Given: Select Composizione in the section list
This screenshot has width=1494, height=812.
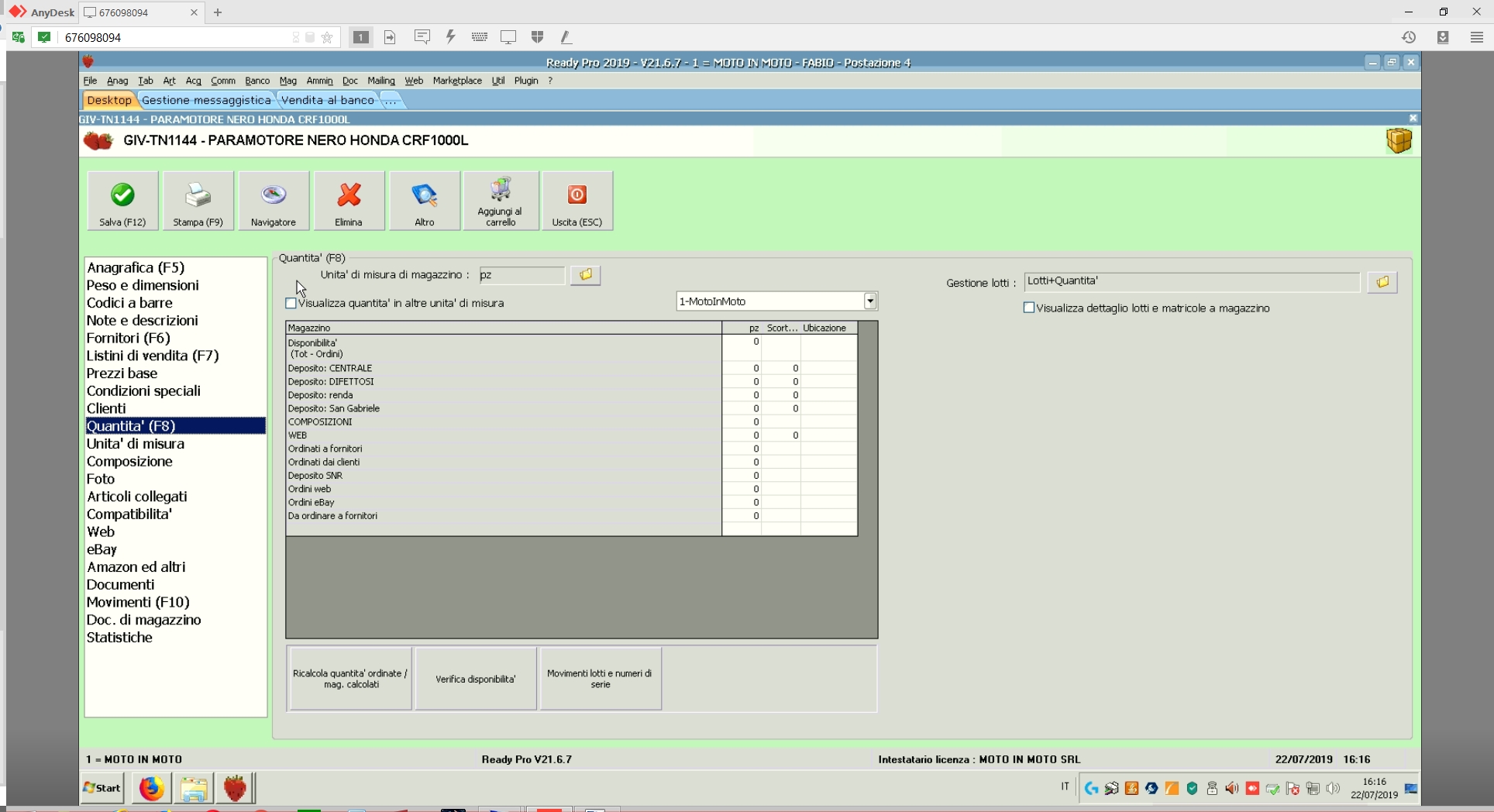Looking at the screenshot, I should tap(175, 462).
